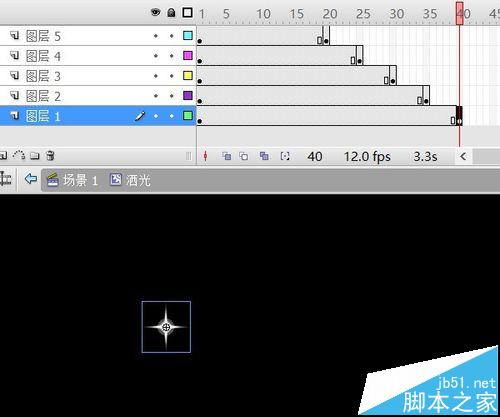Click the magenta outline swatch of 图层 4
The height and width of the screenshot is (417, 500).
pos(188,56)
